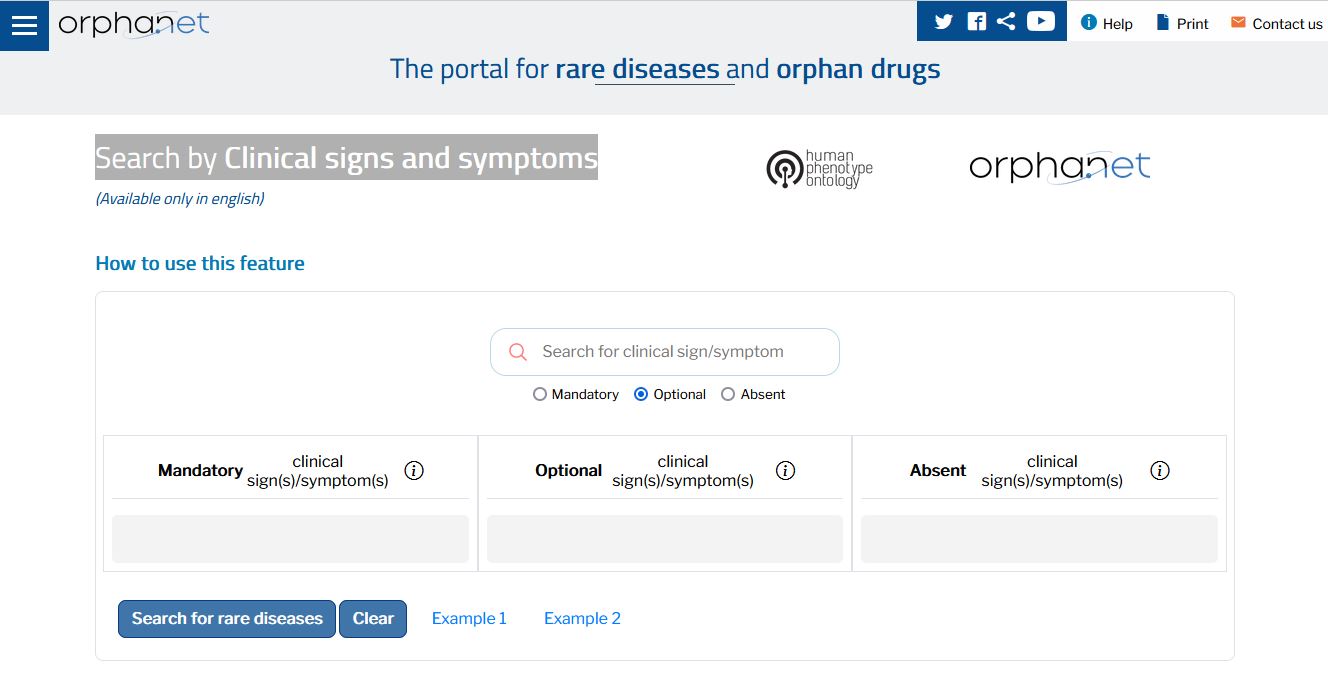Click the Search by Clinical signs and symptoms heading
1328x683 pixels.
[346, 158]
